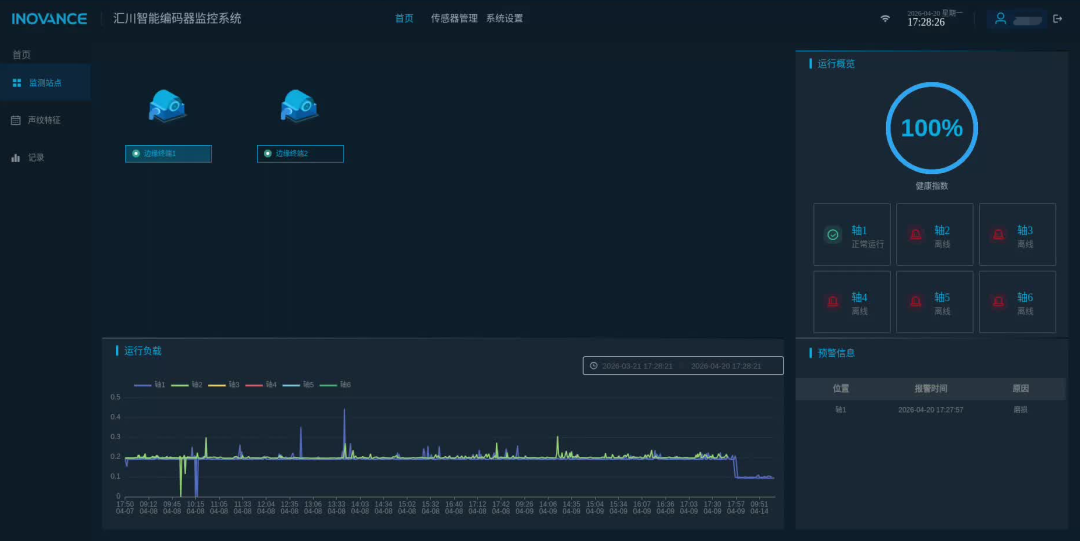Viewport: 1080px width, 541px height.
Task: Go to 声纹特征 in the sidebar
Action: (x=44, y=120)
